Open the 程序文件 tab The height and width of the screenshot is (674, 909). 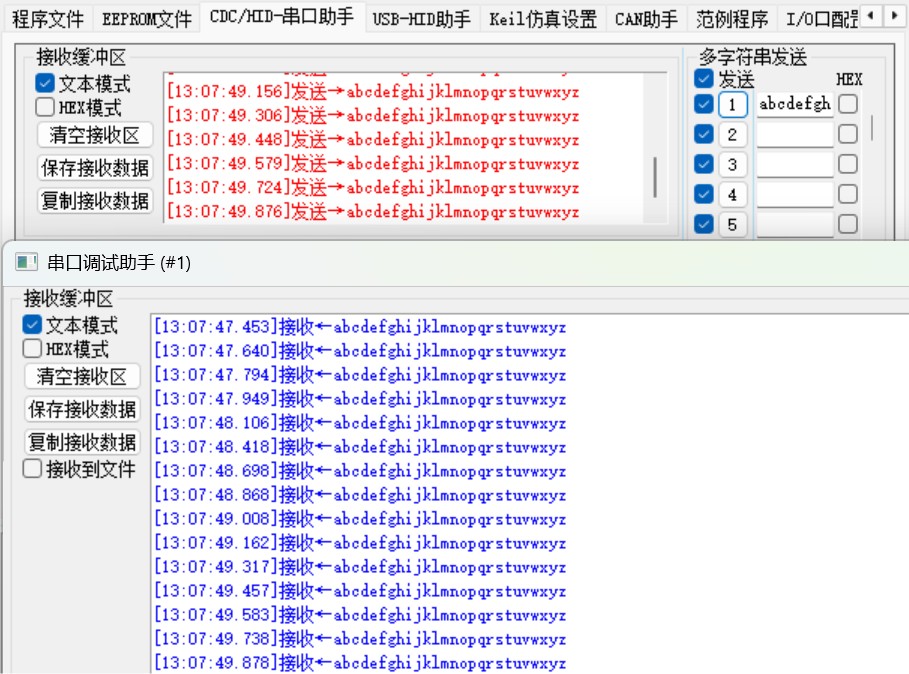click(x=48, y=19)
